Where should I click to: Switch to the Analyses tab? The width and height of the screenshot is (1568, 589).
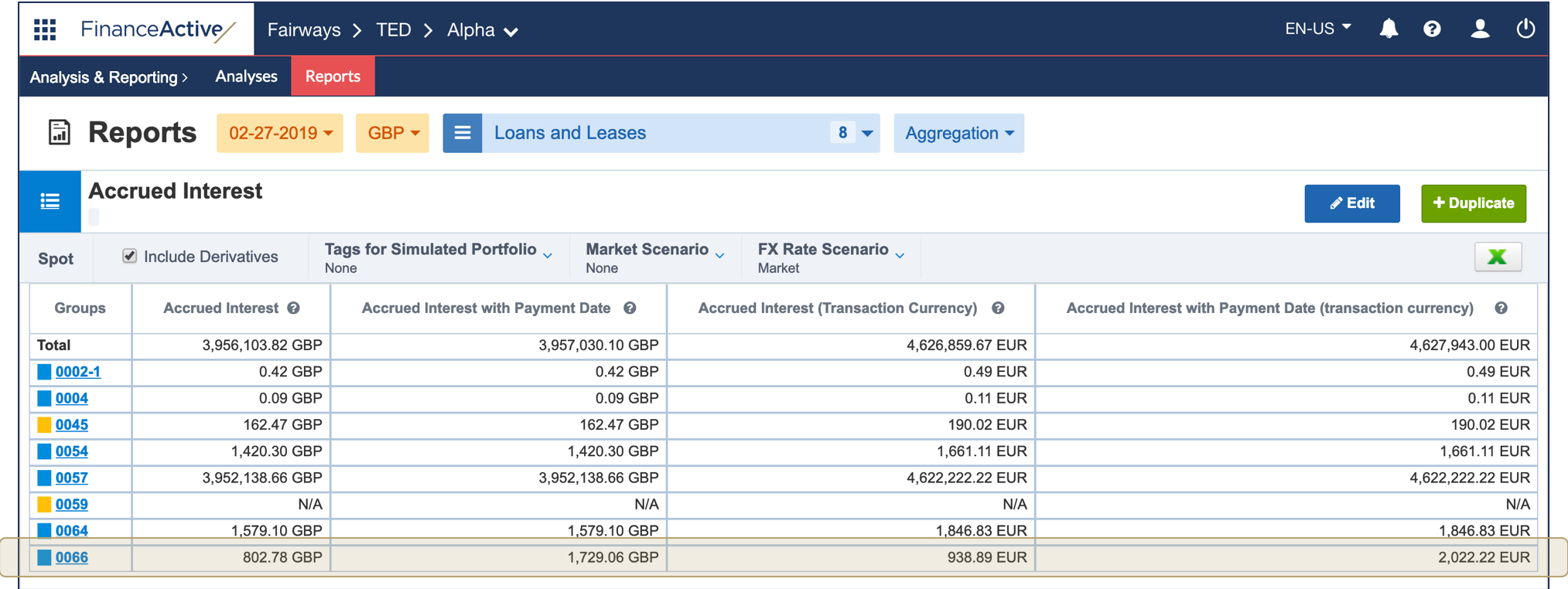click(246, 77)
